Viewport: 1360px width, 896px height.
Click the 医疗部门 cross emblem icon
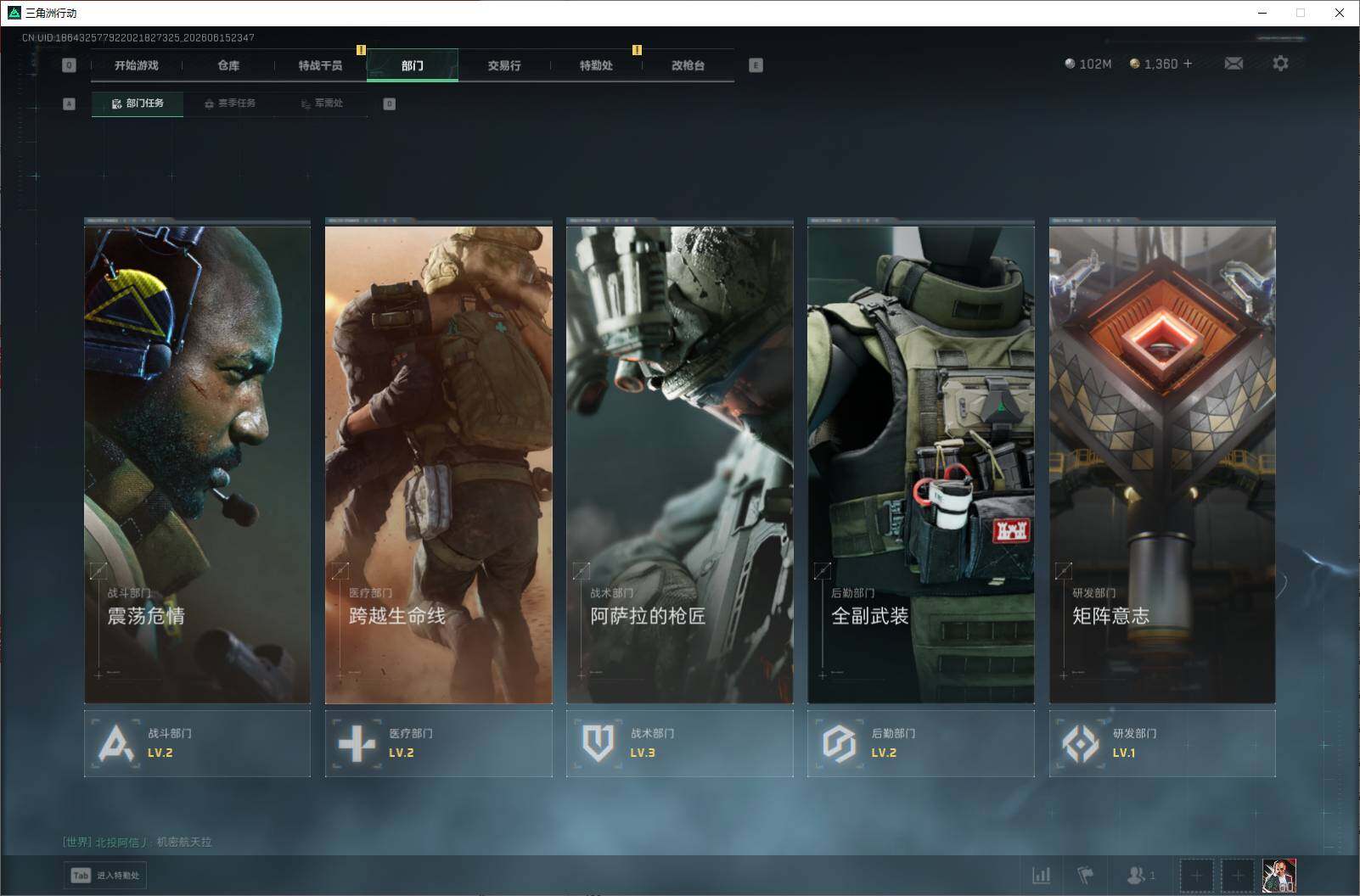[x=357, y=743]
